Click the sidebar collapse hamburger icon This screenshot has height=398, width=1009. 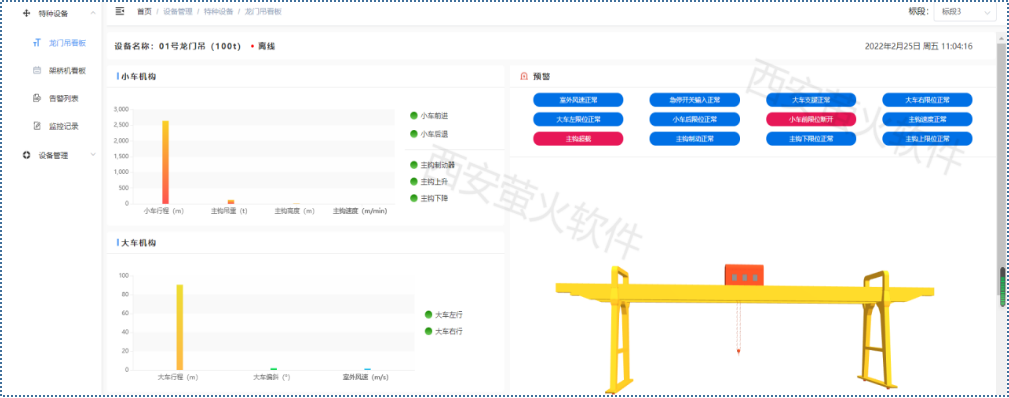pos(120,11)
